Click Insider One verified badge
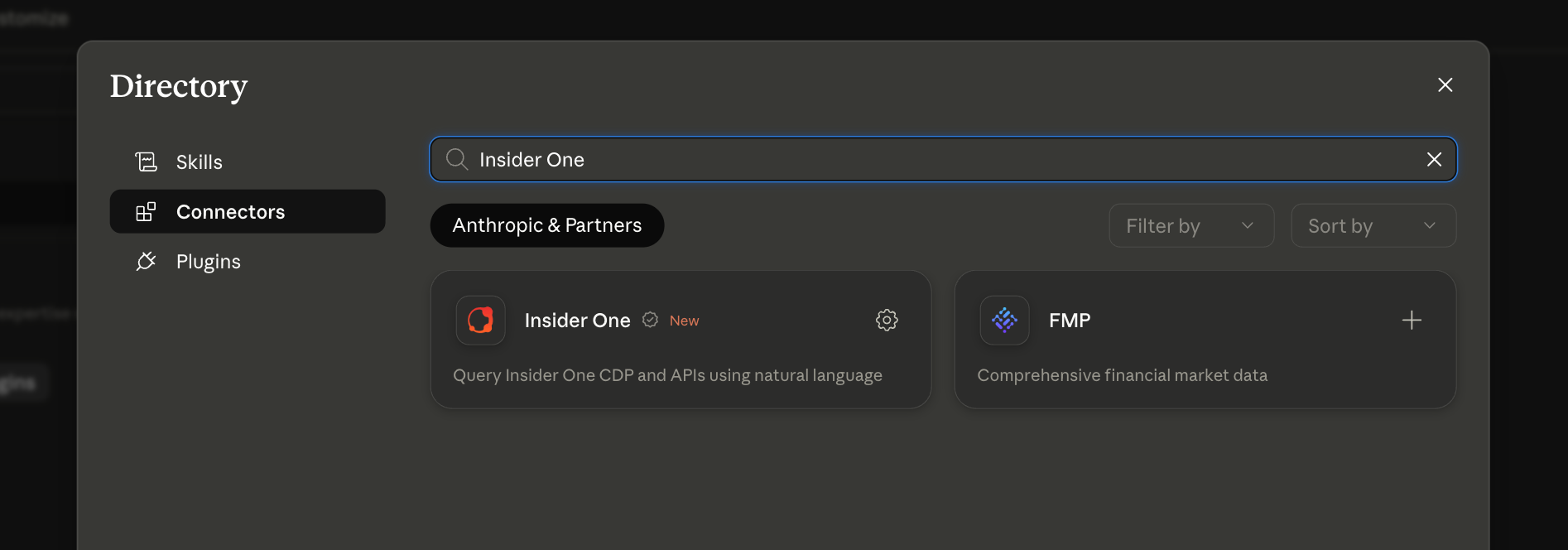 [651, 320]
